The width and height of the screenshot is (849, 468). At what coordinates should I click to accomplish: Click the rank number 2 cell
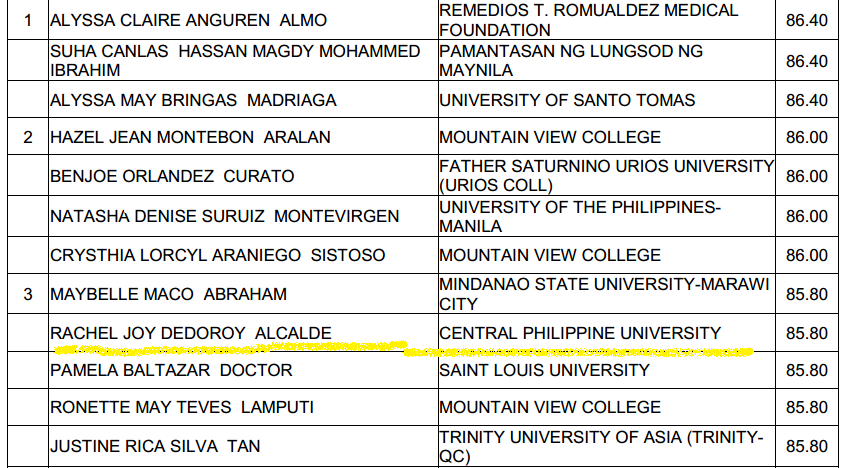pyautogui.click(x=29, y=137)
